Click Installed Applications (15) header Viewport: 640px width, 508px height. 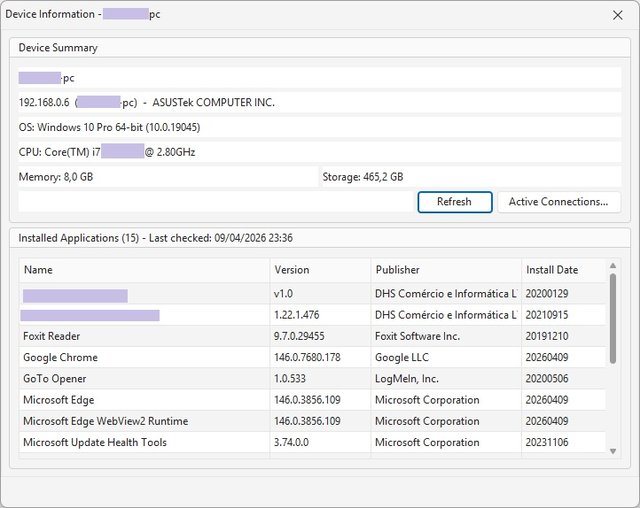click(156, 238)
